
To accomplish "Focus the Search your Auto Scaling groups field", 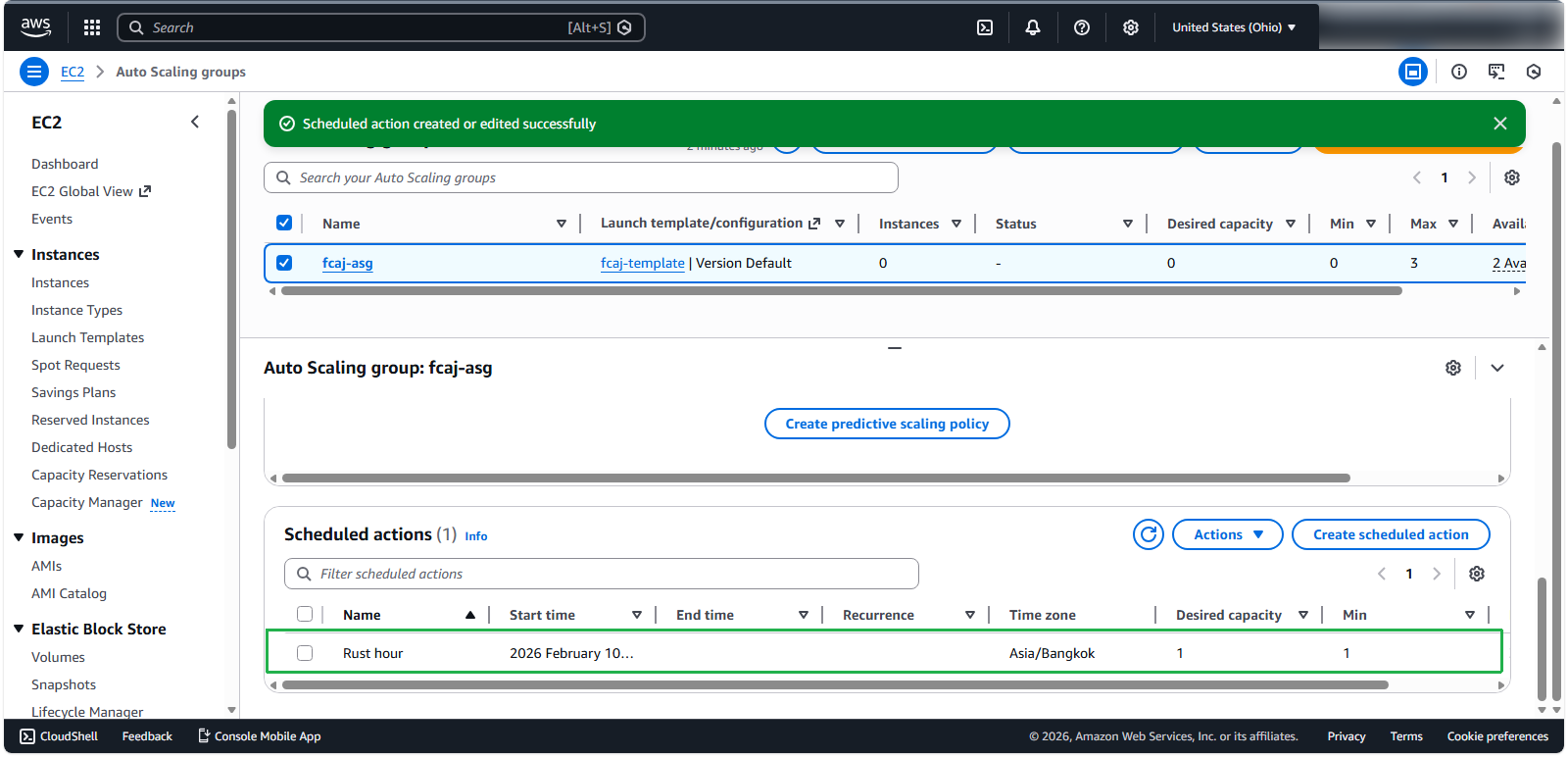I will (x=581, y=177).
